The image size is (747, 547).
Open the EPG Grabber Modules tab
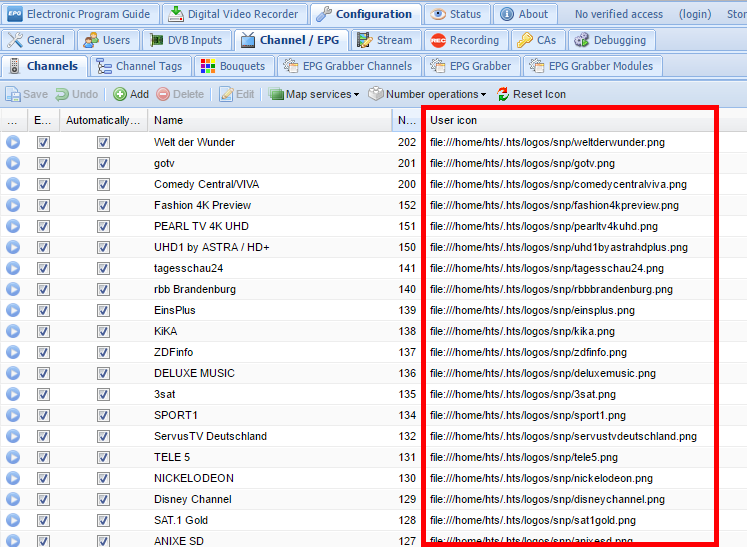pyautogui.click(x=592, y=66)
